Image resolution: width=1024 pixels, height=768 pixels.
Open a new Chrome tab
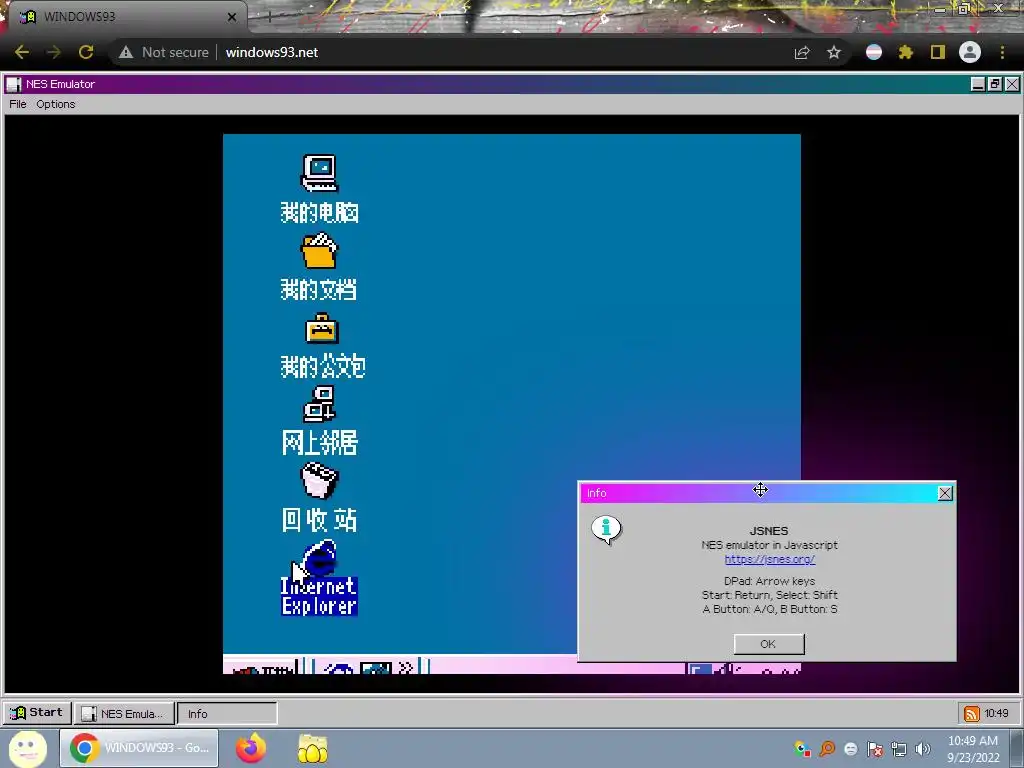269,17
